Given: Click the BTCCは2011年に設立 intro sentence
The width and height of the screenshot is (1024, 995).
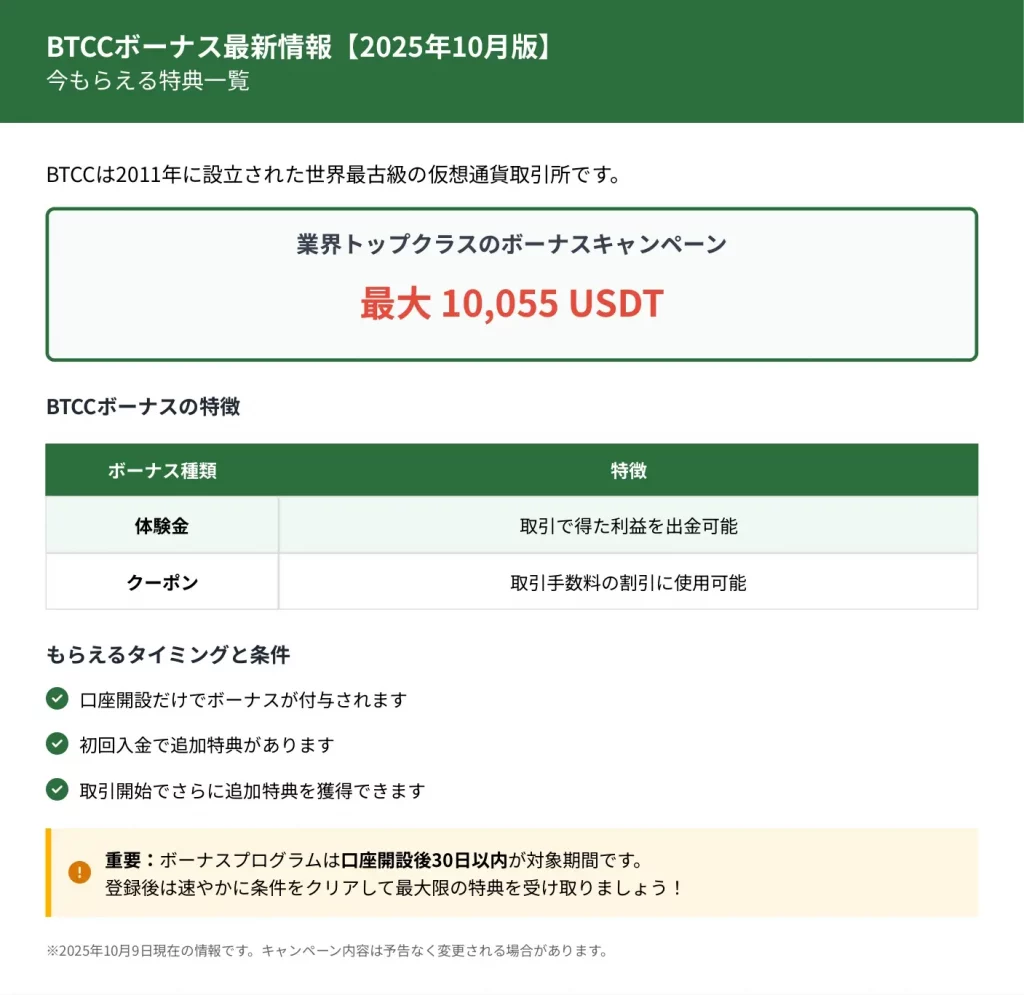Looking at the screenshot, I should (x=334, y=175).
